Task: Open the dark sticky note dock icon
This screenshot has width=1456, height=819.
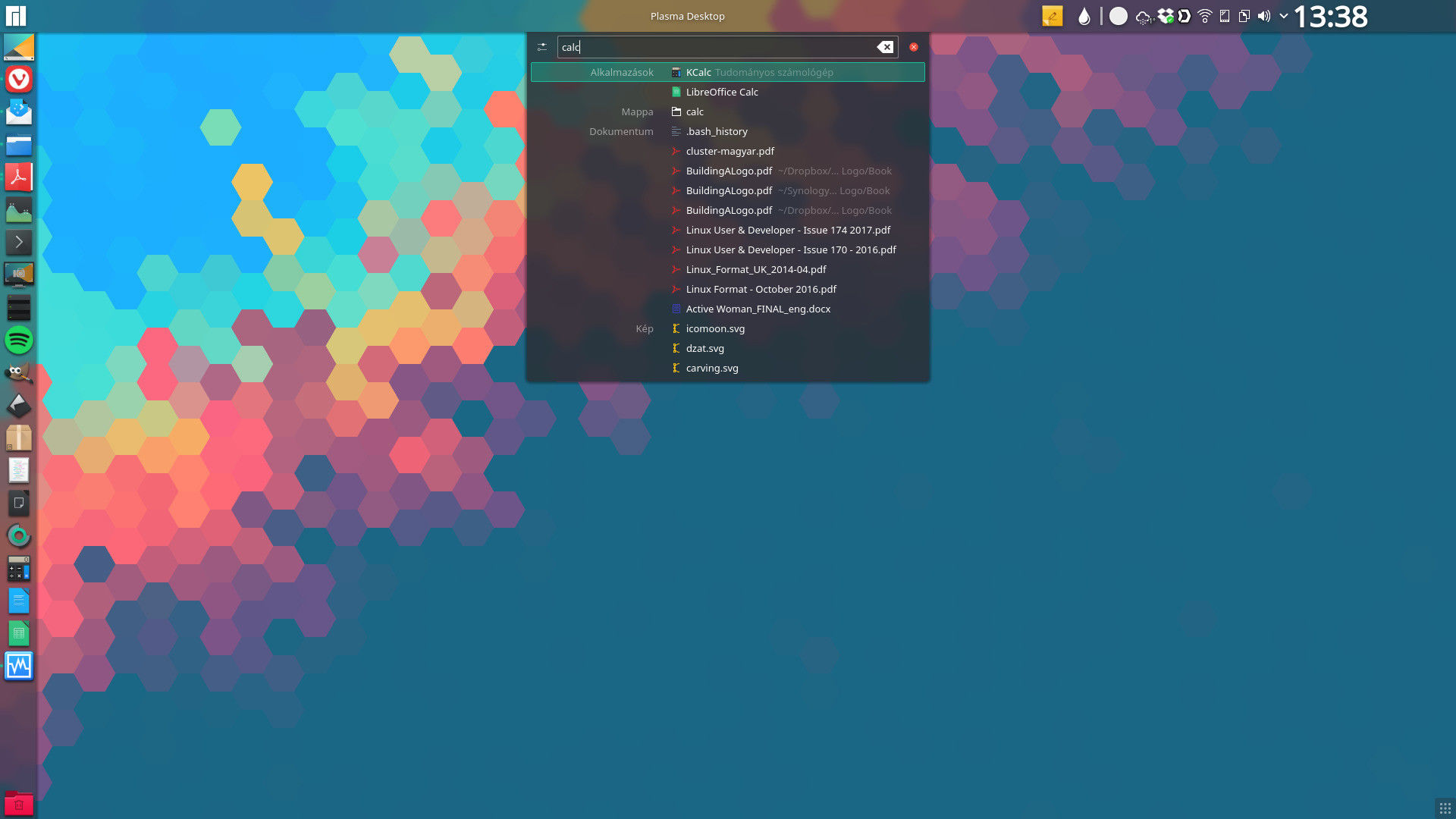Action: pyautogui.click(x=19, y=503)
